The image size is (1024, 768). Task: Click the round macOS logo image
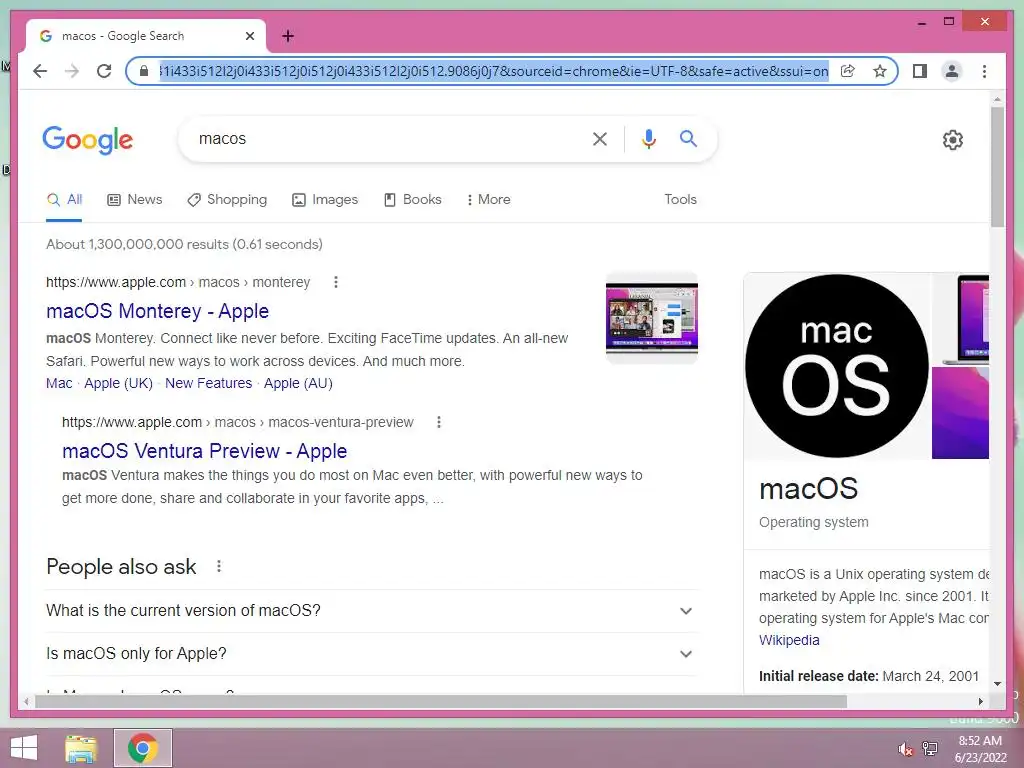[x=837, y=366]
